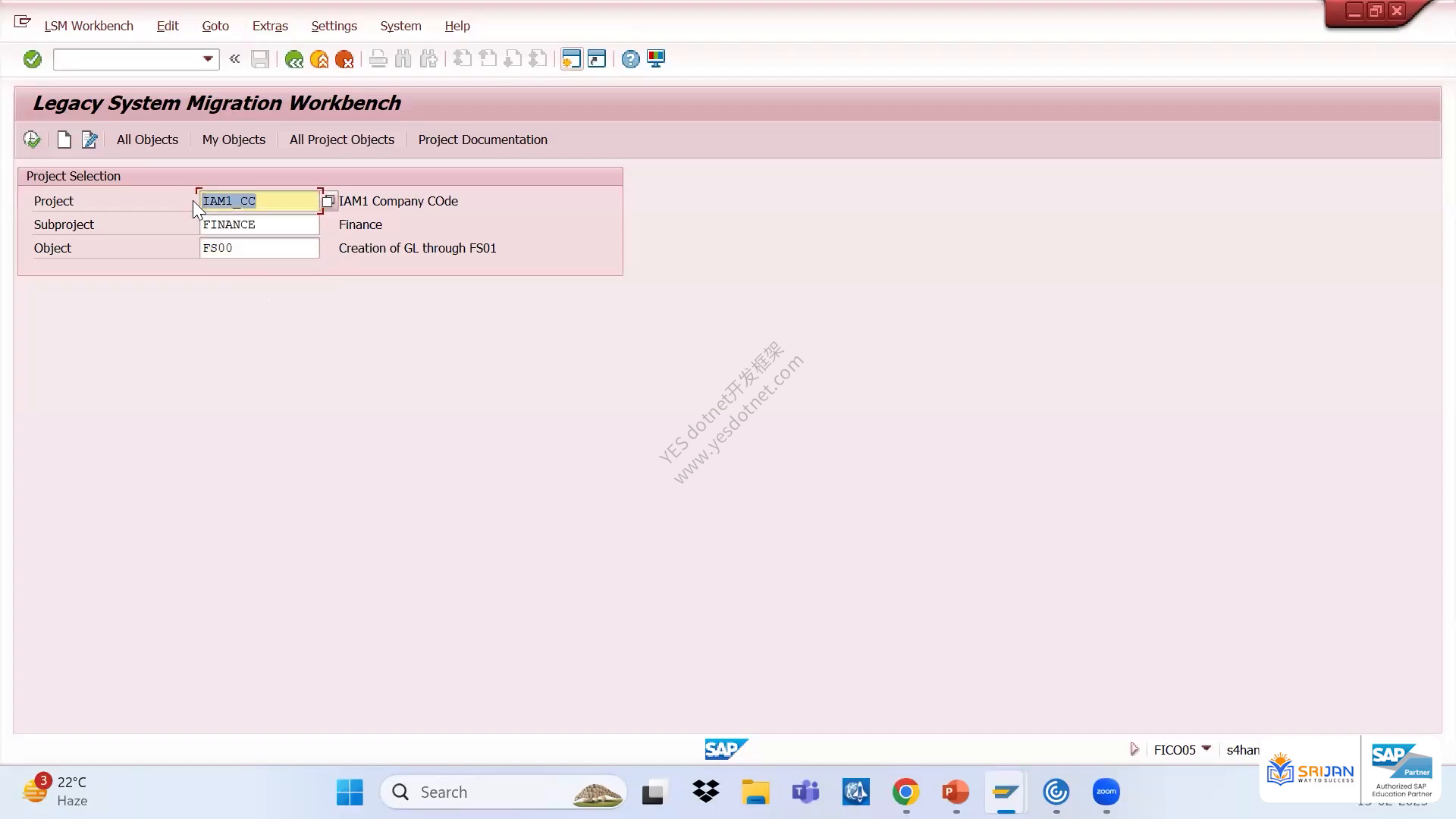The image size is (1456, 819).
Task: Click the green Enter checkmark icon
Action: 32,59
